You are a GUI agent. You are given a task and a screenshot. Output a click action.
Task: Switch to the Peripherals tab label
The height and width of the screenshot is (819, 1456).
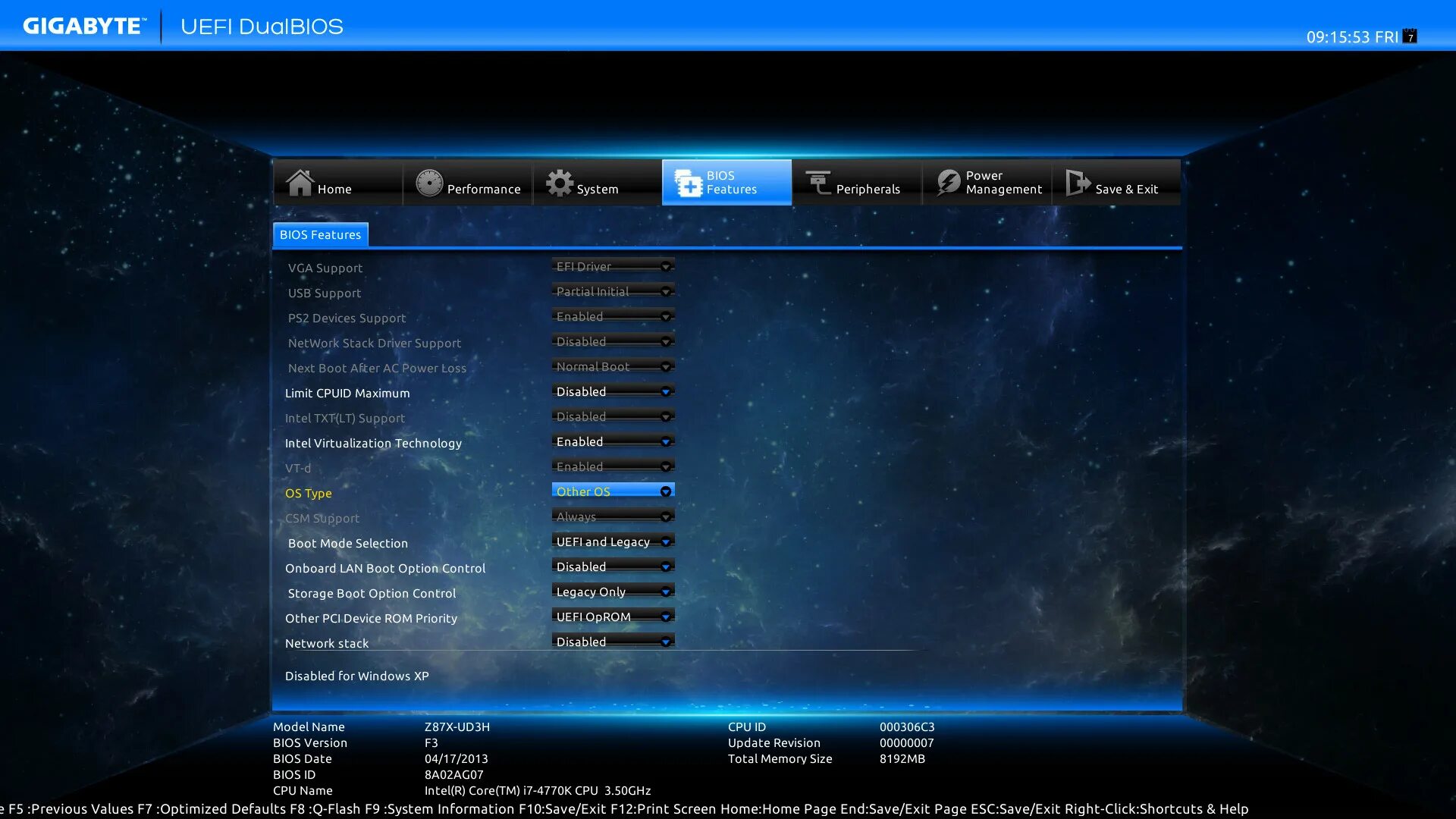(x=868, y=189)
